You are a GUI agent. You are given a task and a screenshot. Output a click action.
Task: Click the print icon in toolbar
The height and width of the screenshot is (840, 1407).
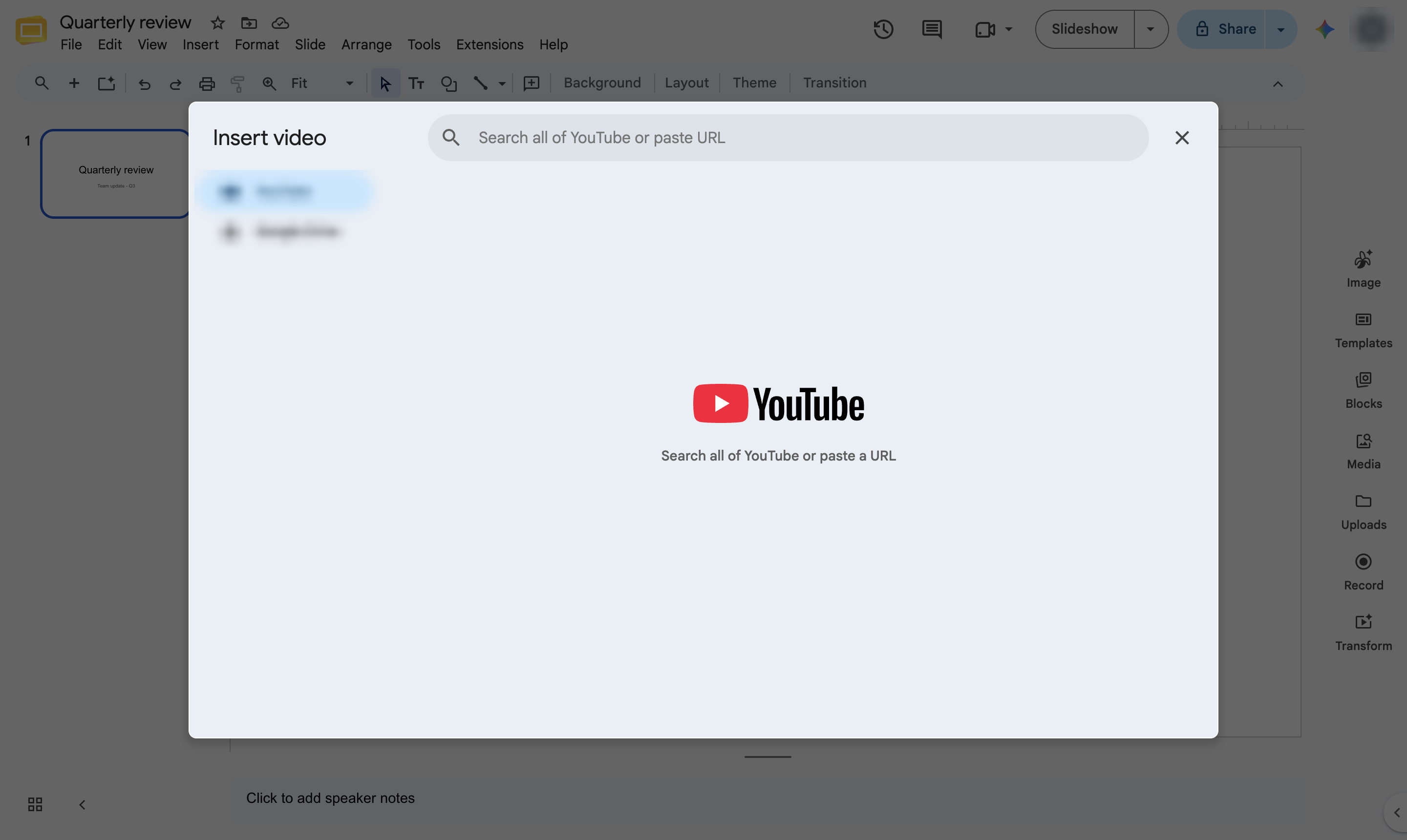[207, 84]
